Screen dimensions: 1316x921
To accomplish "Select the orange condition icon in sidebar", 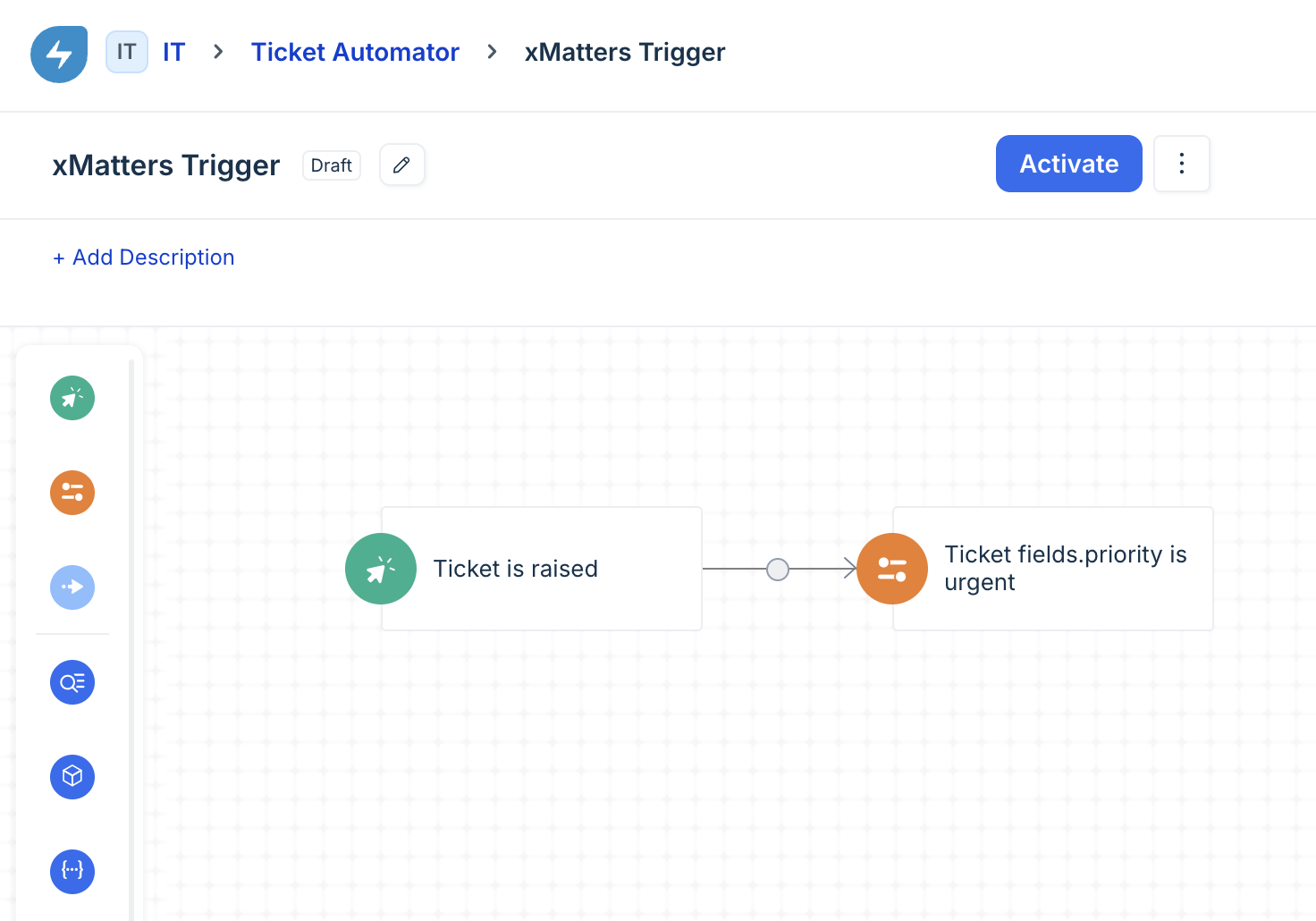I will (72, 493).
